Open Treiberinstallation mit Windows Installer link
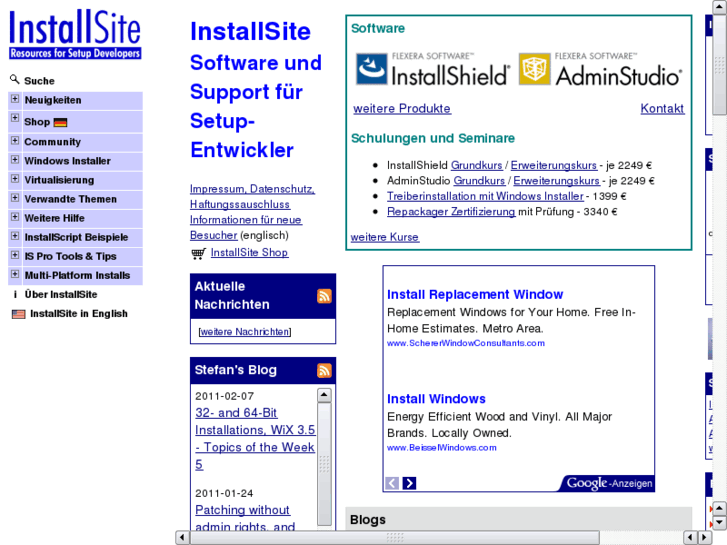Image resolution: width=727 pixels, height=545 pixels. pos(485,196)
